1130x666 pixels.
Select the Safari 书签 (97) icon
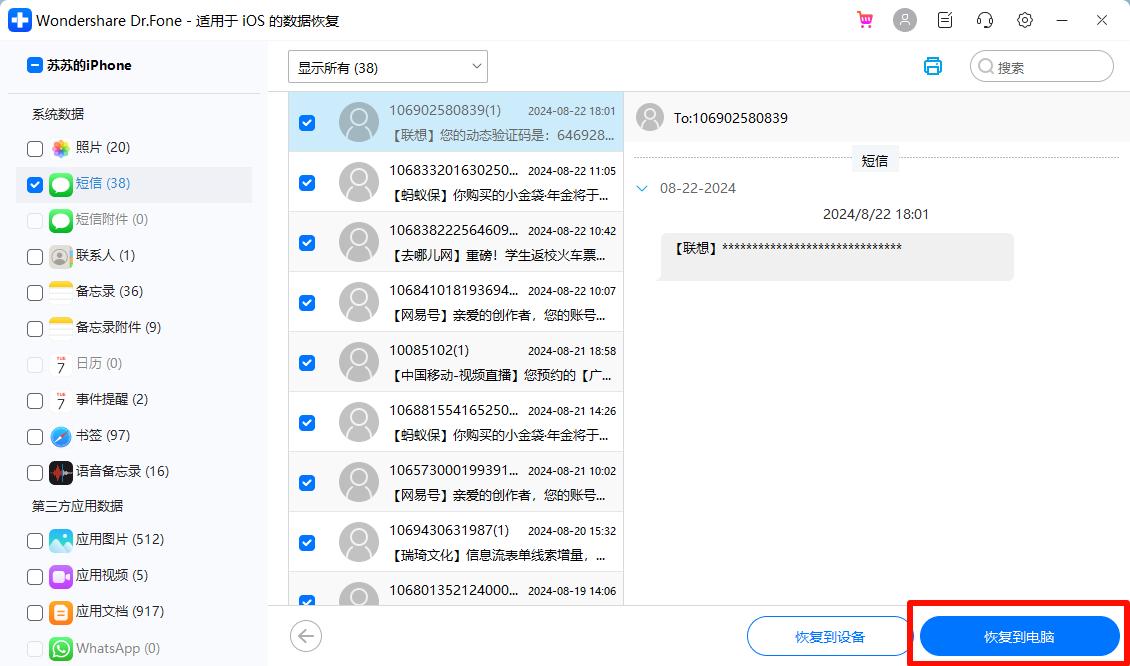61,436
